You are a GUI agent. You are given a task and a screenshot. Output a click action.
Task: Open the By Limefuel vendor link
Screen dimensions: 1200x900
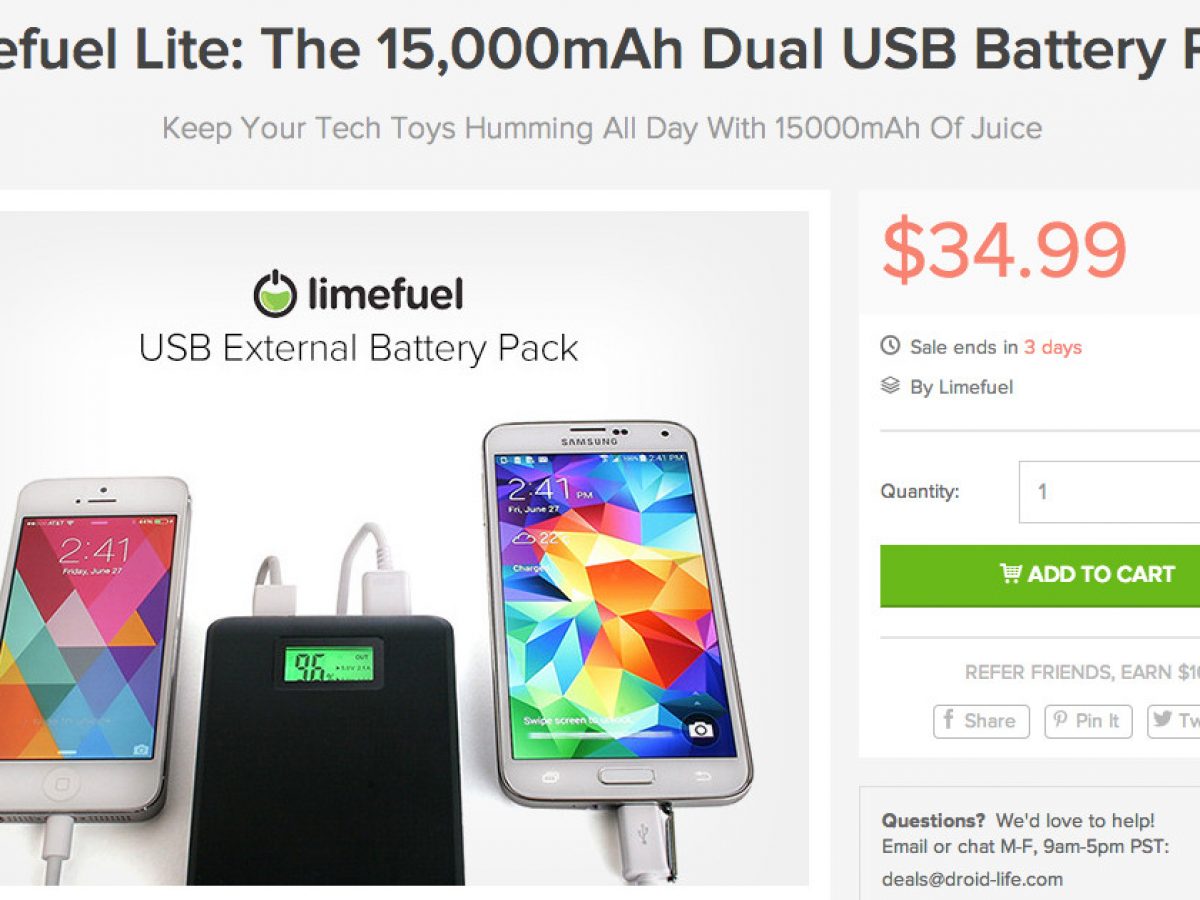coord(961,387)
